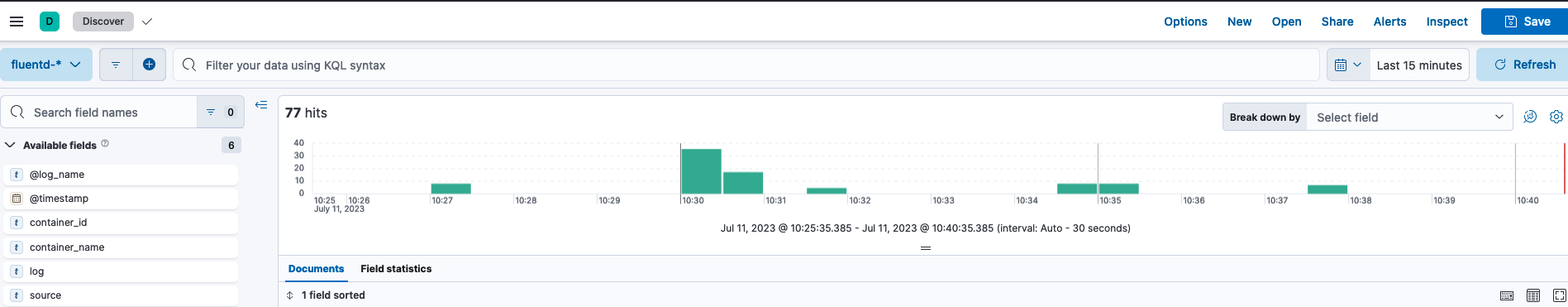This screenshot has height=307, width=1568.
Task: Click the histogram bar at 10:27
Action: [x=450, y=189]
